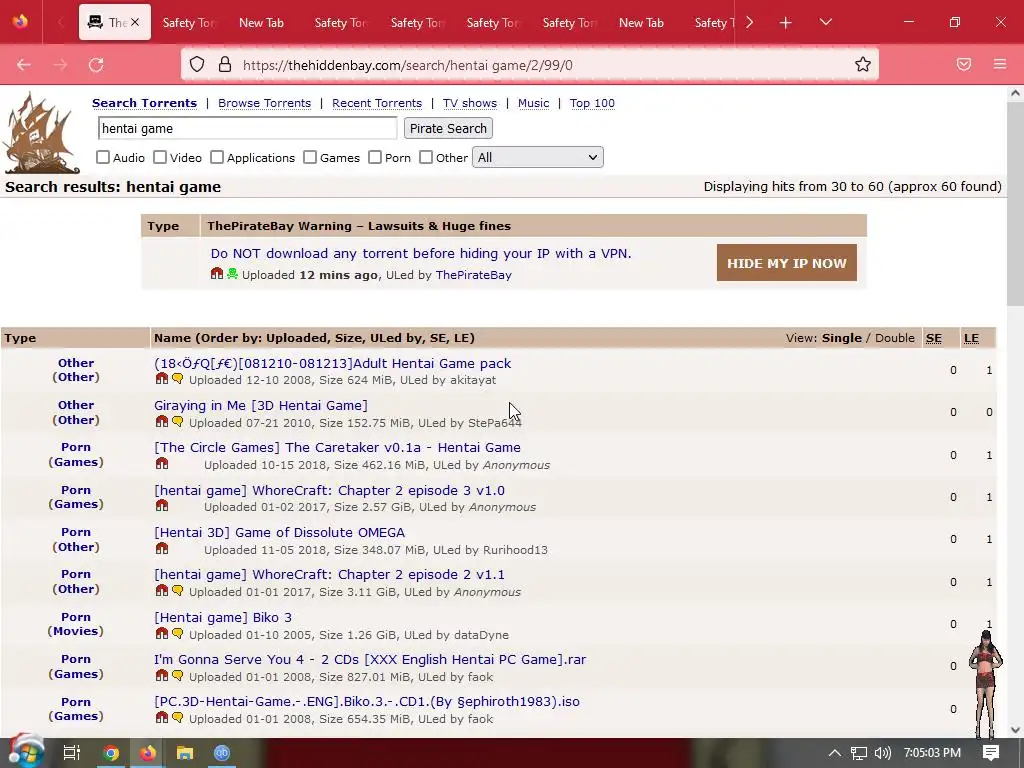Open the list all tabs dropdown arrow
Viewport: 1024px width, 768px height.
pyautogui.click(x=825, y=22)
